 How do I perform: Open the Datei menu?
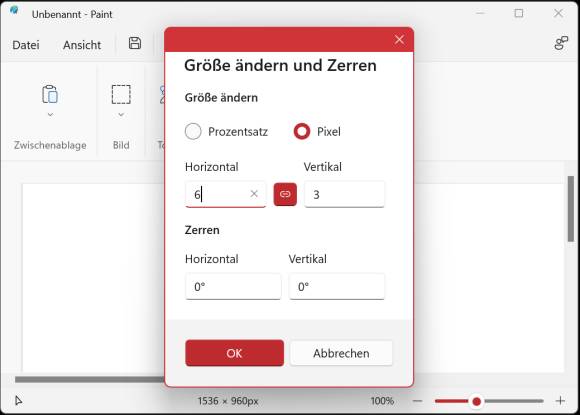point(26,45)
